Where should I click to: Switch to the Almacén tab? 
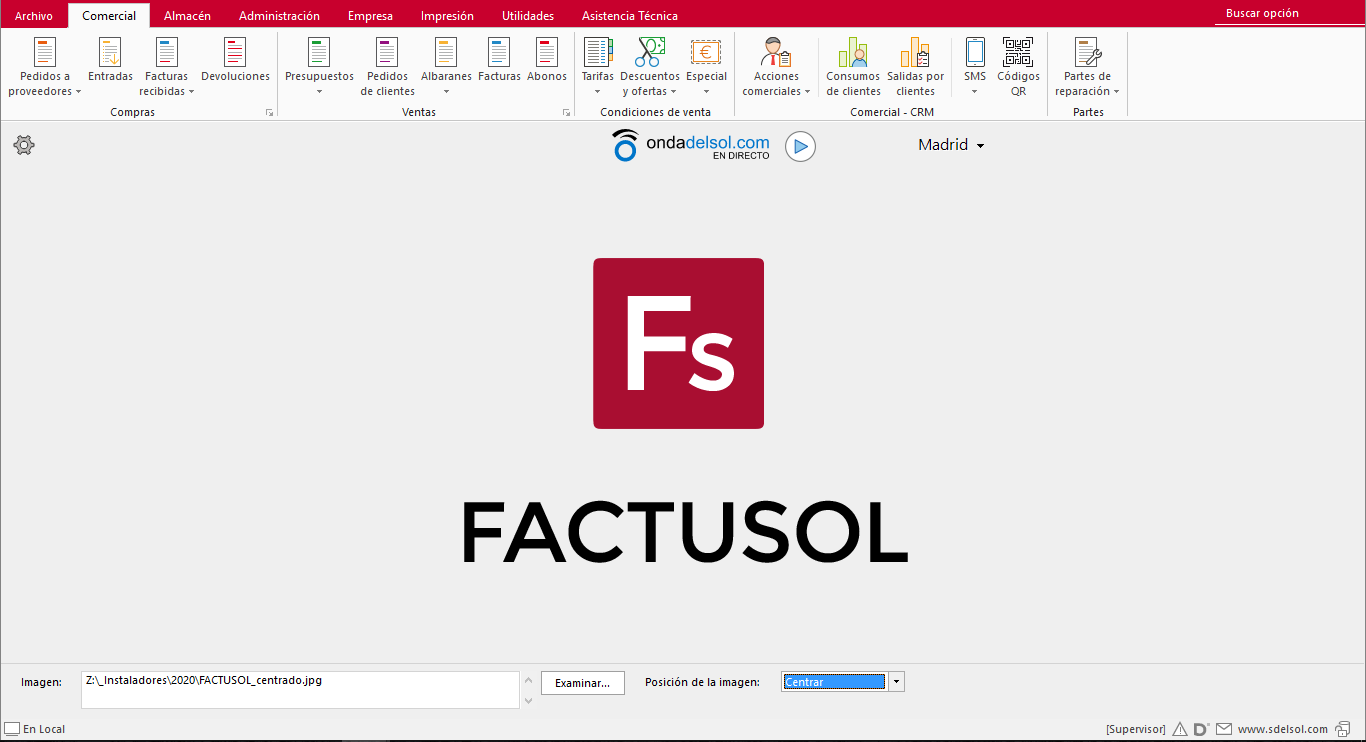coord(187,16)
